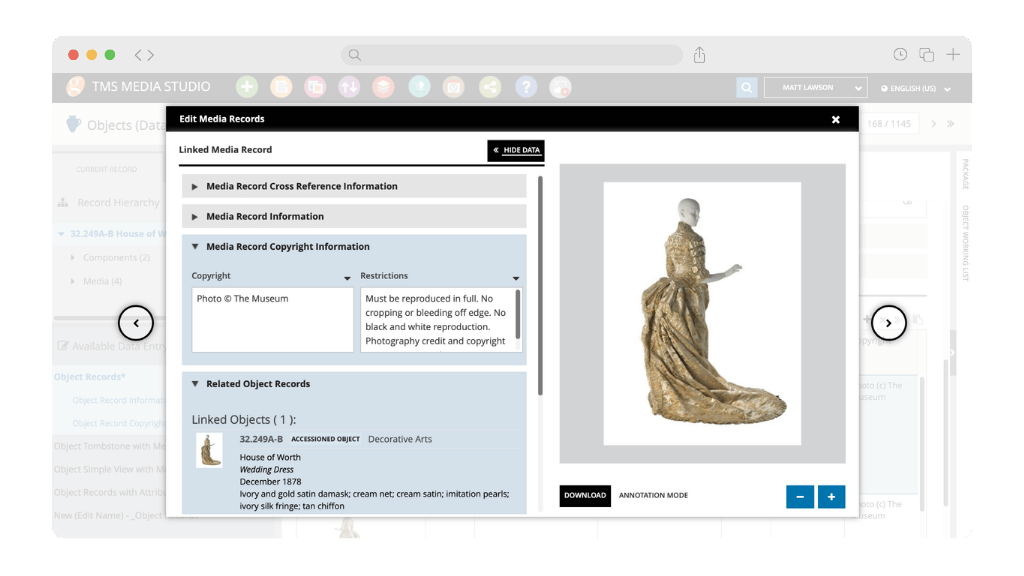1024x576 pixels.
Task: Click the green add new record icon
Action: (247, 87)
